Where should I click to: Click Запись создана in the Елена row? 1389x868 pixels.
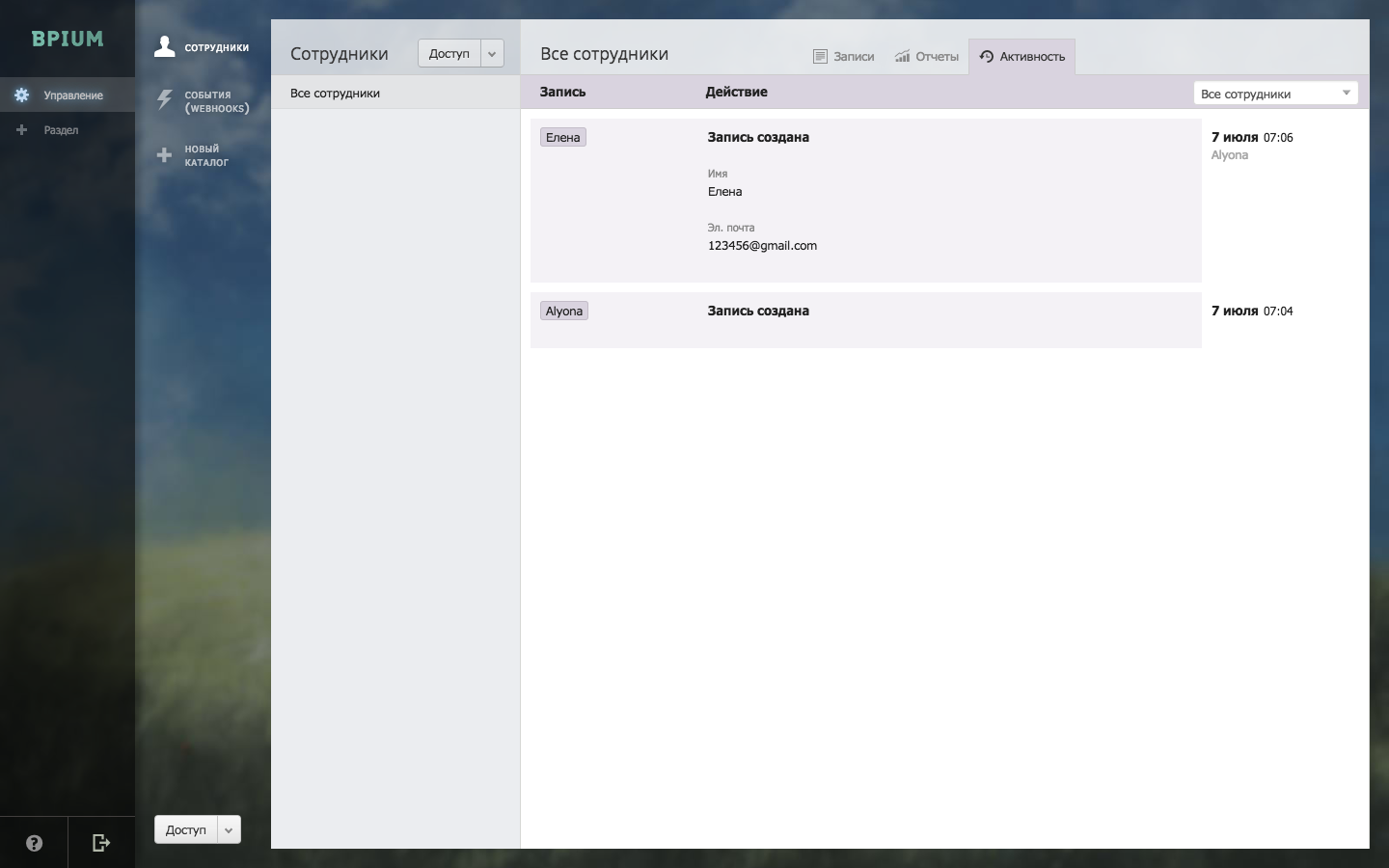[758, 137]
